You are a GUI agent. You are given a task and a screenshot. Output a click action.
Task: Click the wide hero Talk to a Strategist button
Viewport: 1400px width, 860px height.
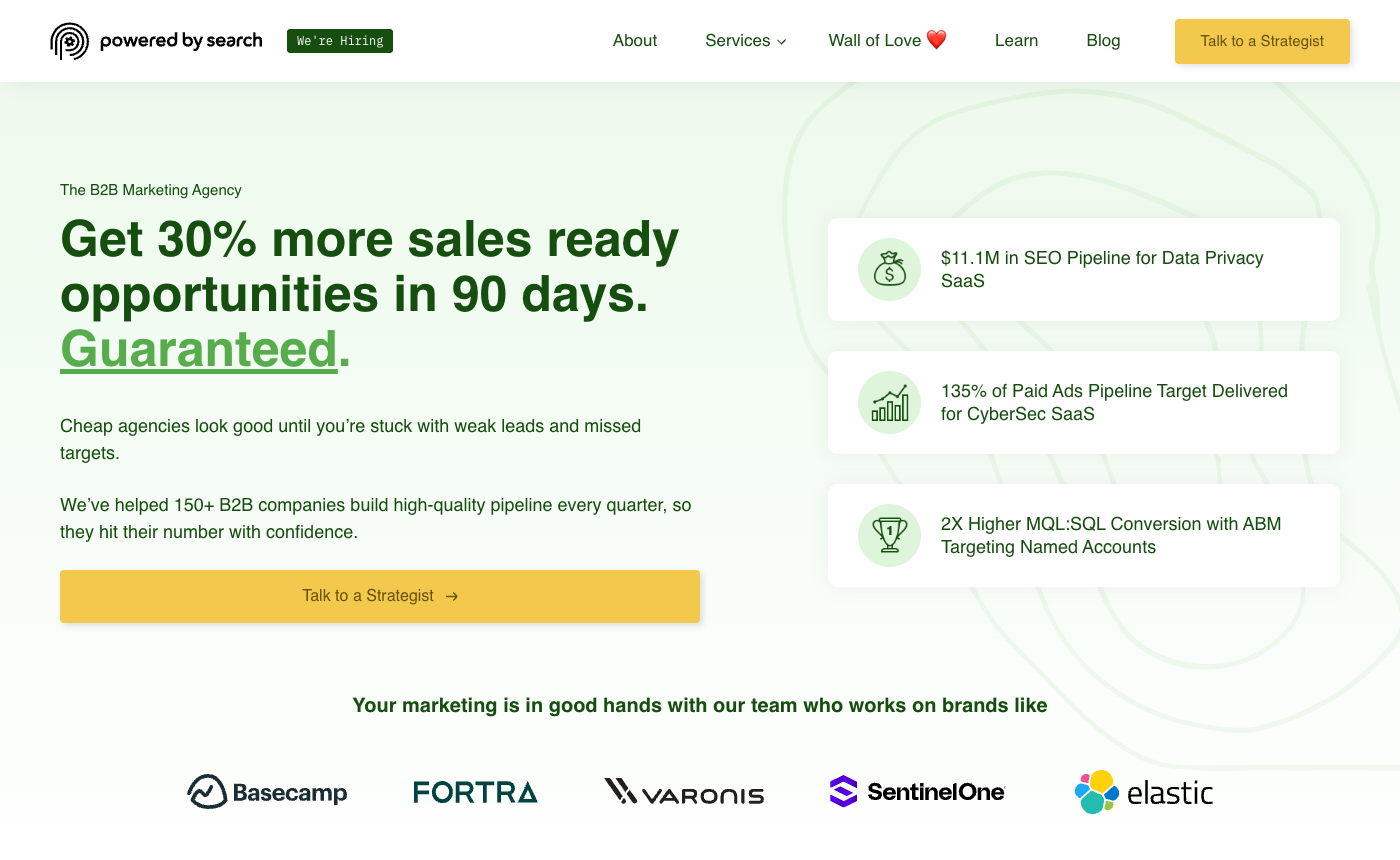pos(380,596)
